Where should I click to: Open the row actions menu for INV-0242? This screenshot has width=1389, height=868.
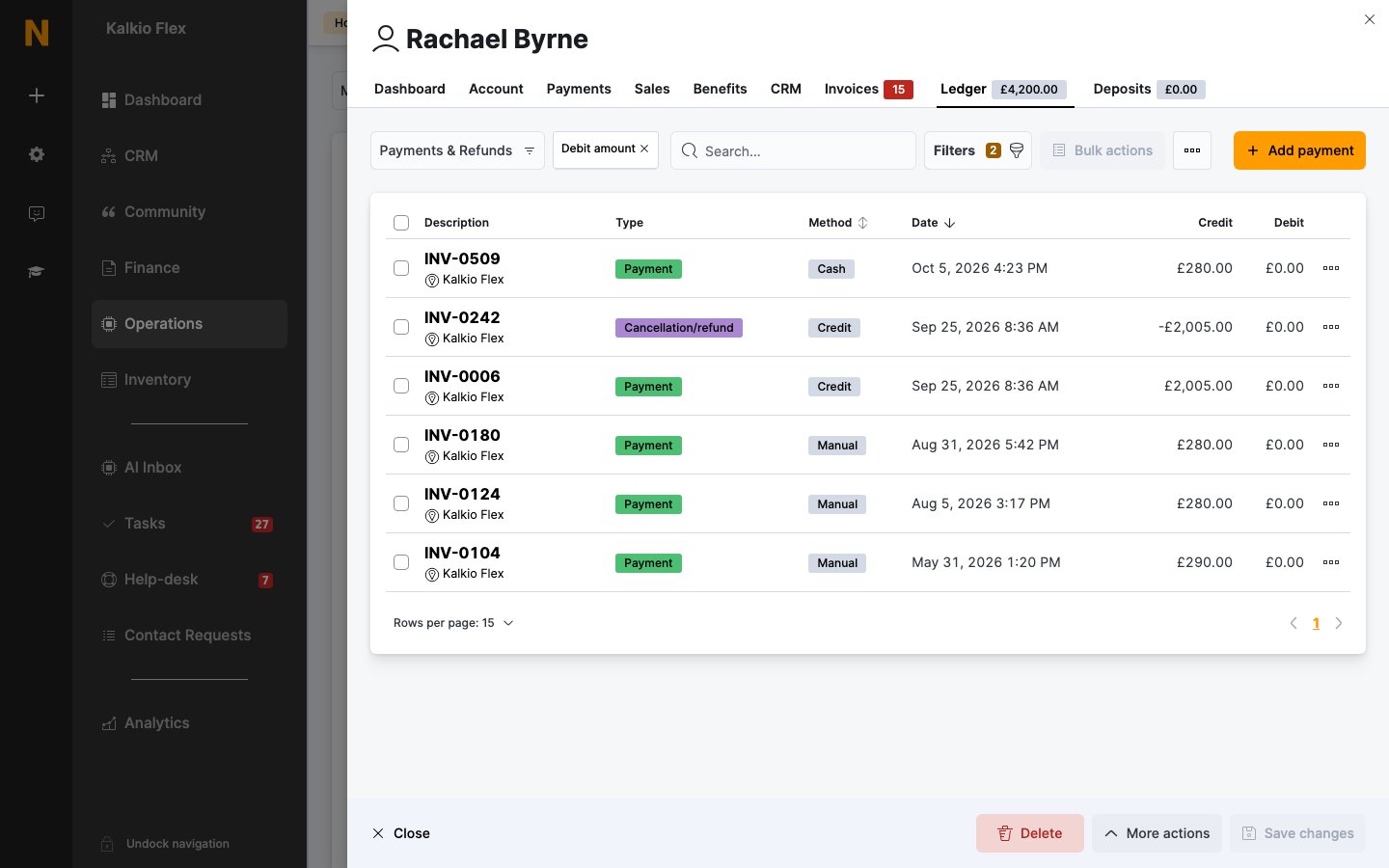point(1331,327)
